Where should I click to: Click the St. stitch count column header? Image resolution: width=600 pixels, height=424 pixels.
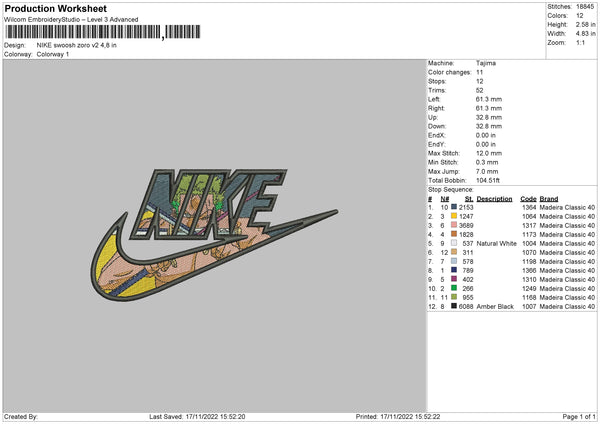469,199
